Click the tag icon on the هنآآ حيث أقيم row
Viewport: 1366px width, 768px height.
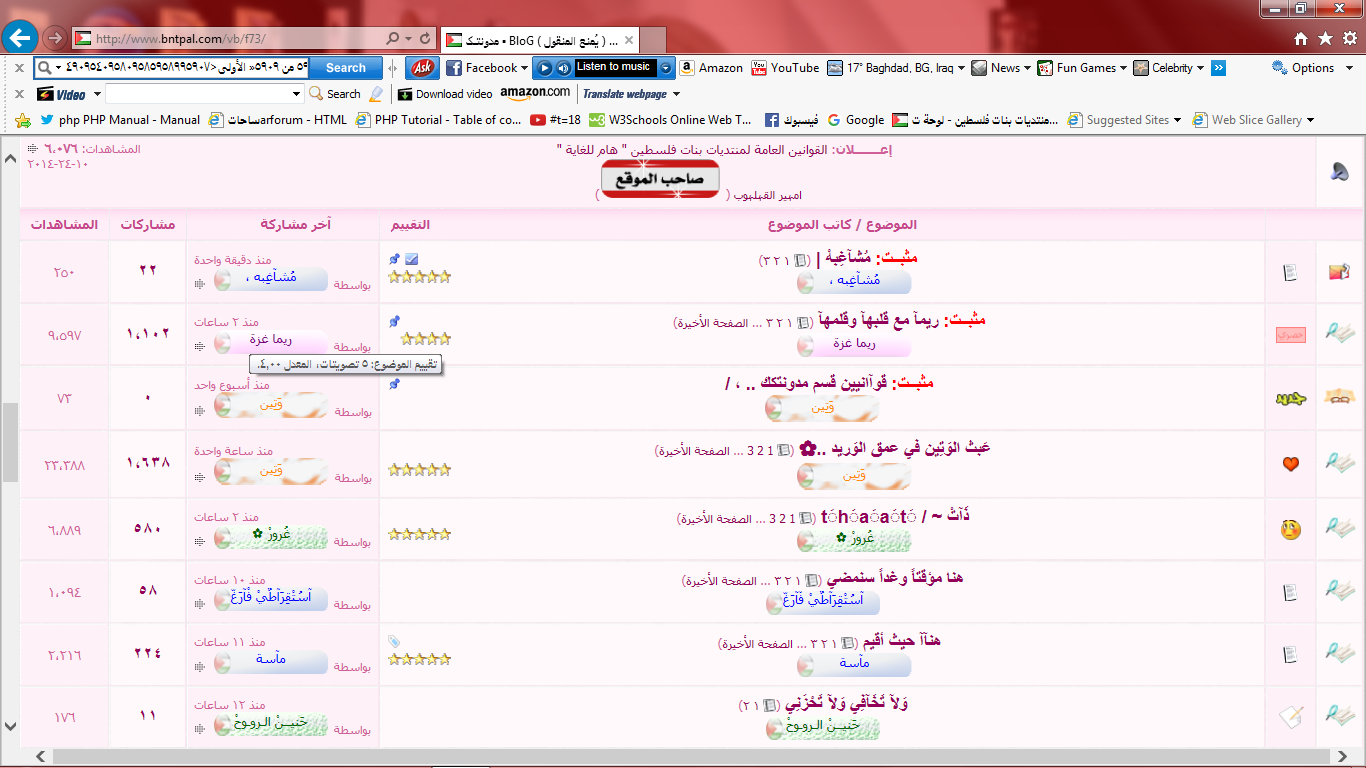tap(394, 641)
